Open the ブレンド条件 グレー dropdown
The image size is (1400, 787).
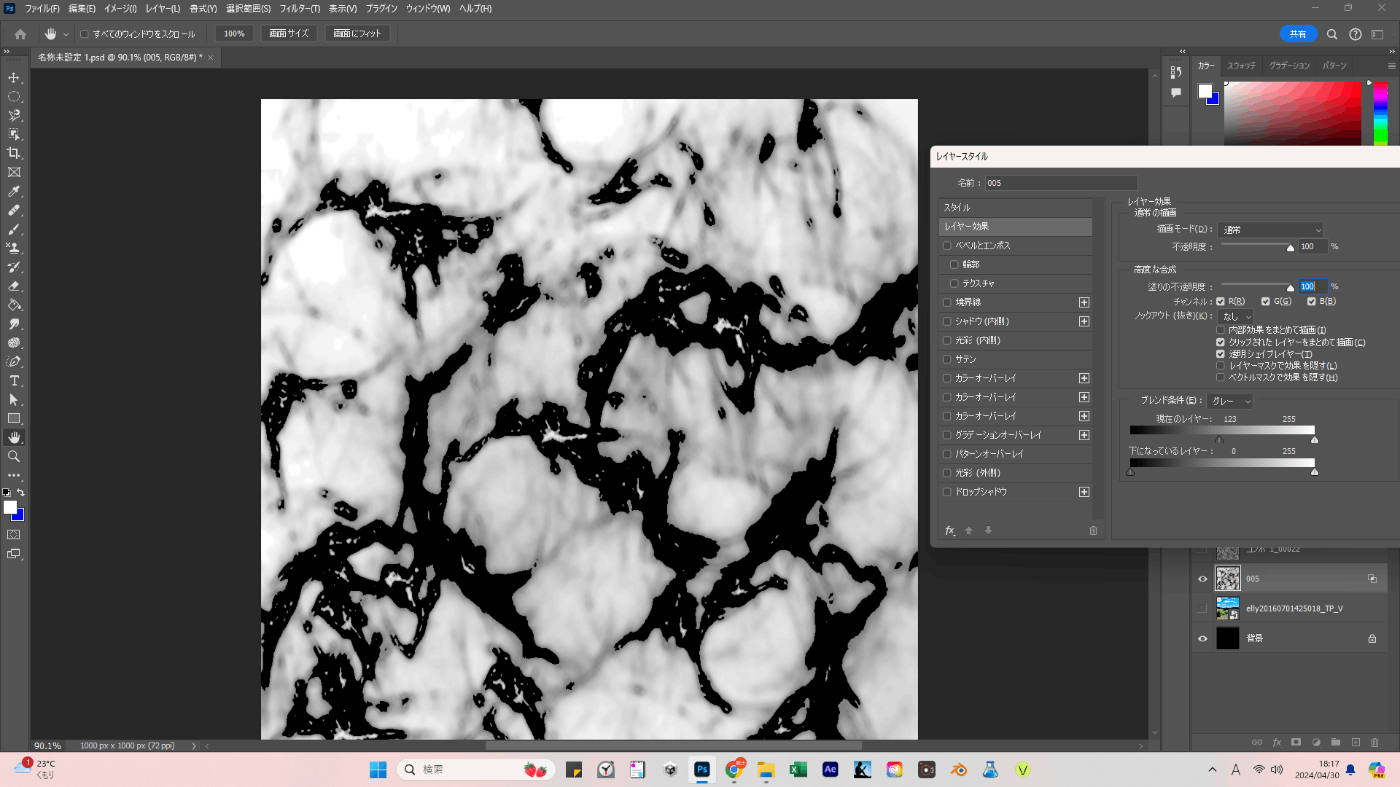1230,401
